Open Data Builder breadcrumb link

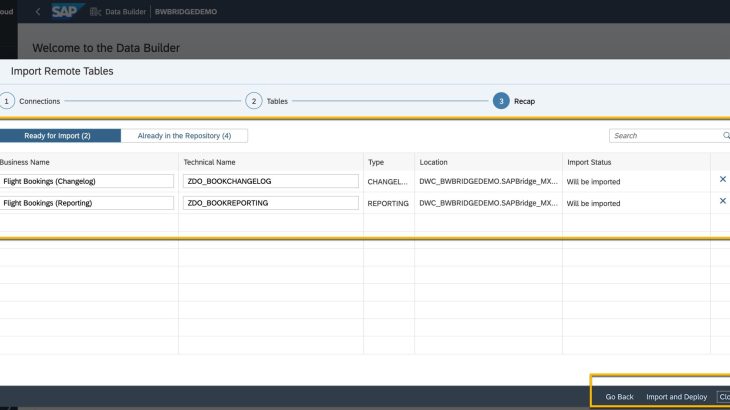(125, 12)
